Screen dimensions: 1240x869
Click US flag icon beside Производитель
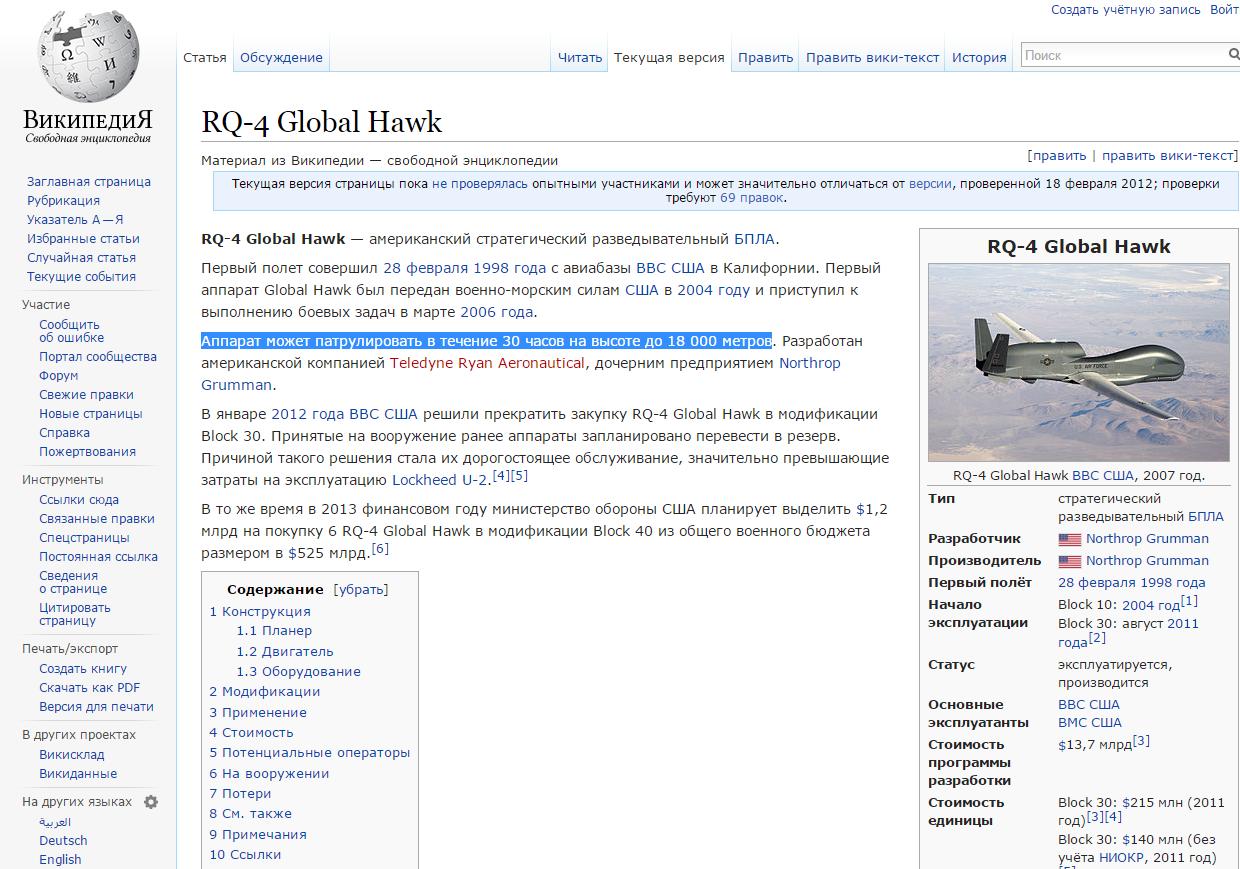[x=1069, y=561]
